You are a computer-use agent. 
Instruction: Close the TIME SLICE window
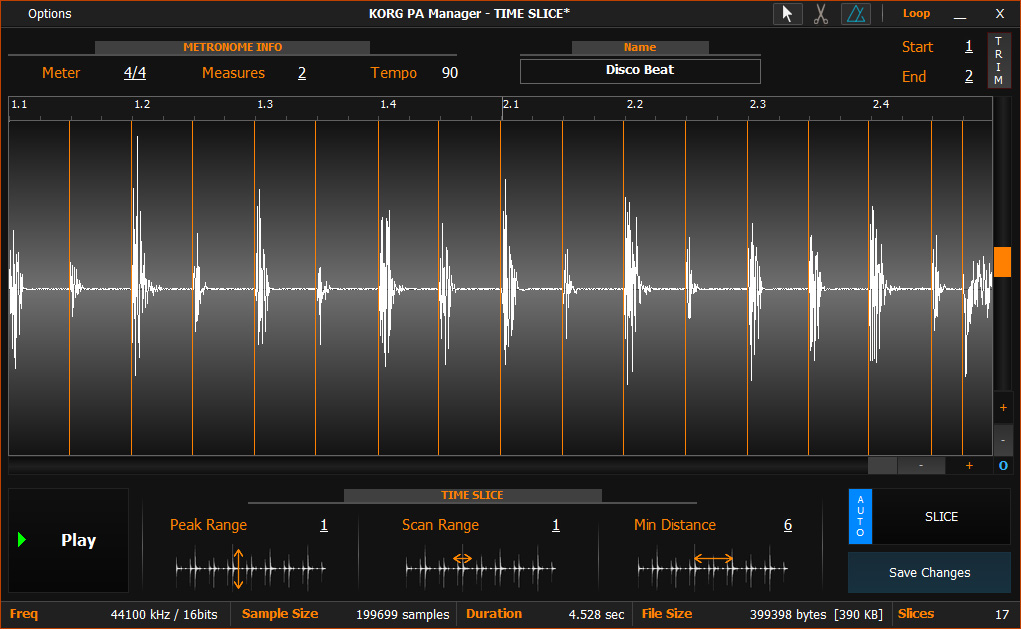click(x=1000, y=14)
